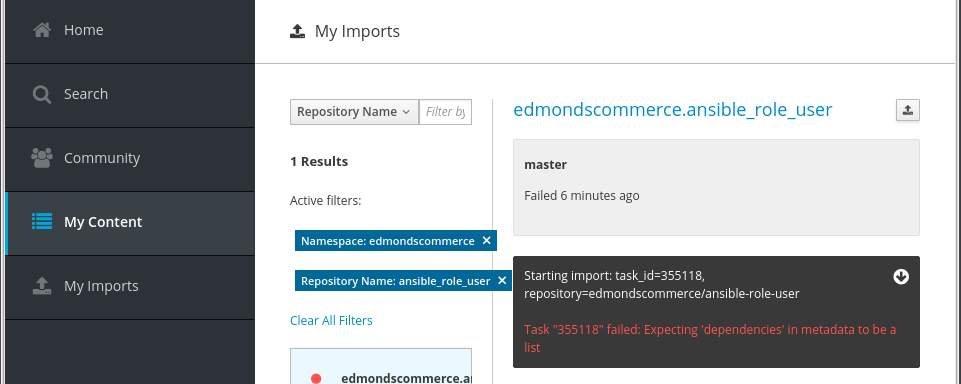This screenshot has height=384, width=961.
Task: Click the Community people icon in sidebar
Action: coord(42,158)
